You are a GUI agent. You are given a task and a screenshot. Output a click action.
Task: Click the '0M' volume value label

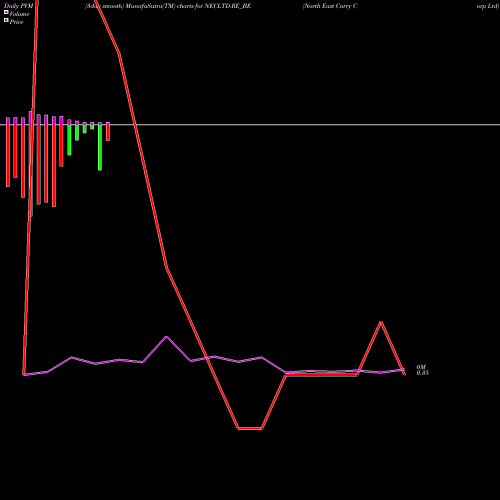[x=421, y=367]
